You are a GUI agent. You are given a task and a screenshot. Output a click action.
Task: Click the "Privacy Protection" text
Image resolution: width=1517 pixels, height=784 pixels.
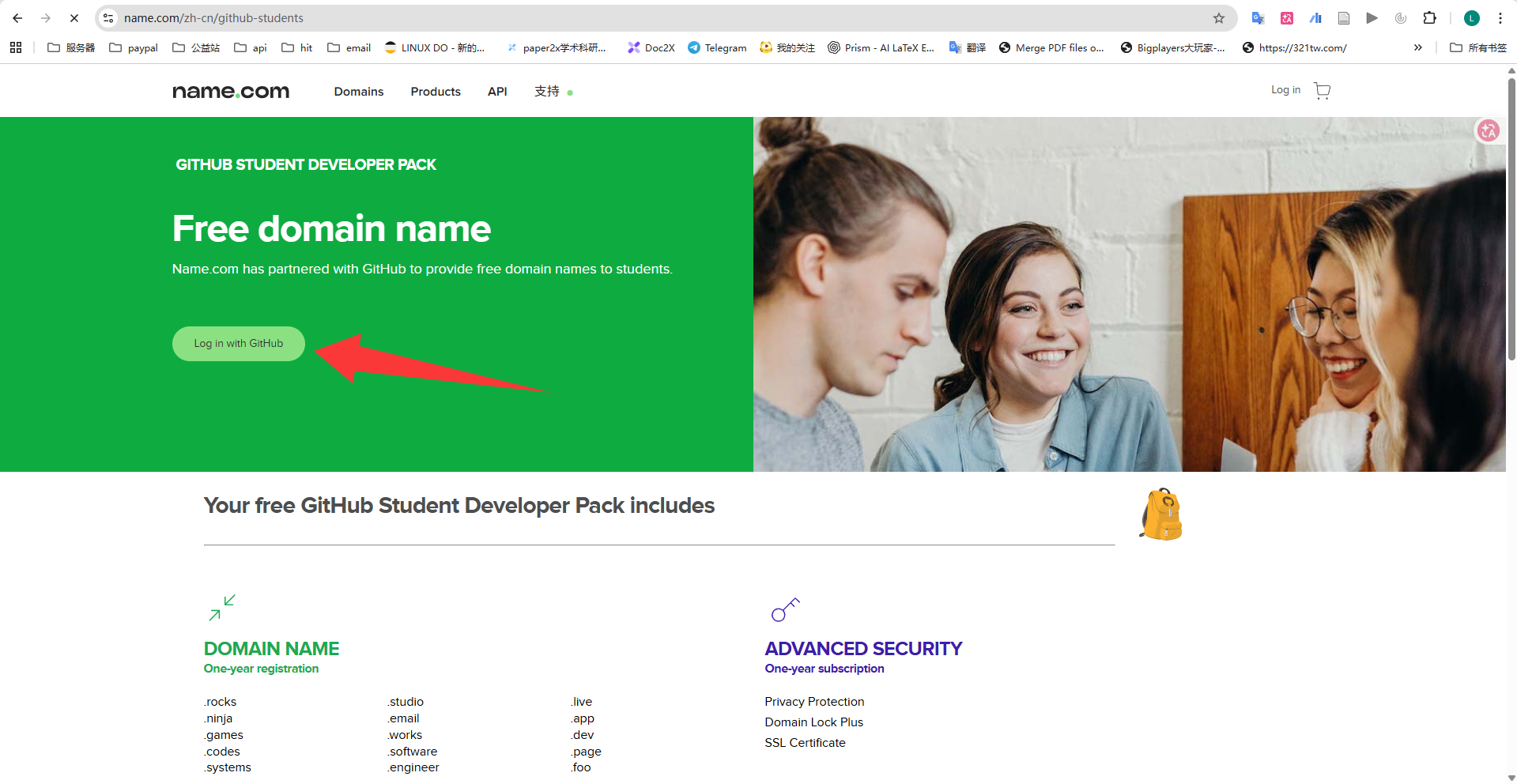[x=814, y=702]
